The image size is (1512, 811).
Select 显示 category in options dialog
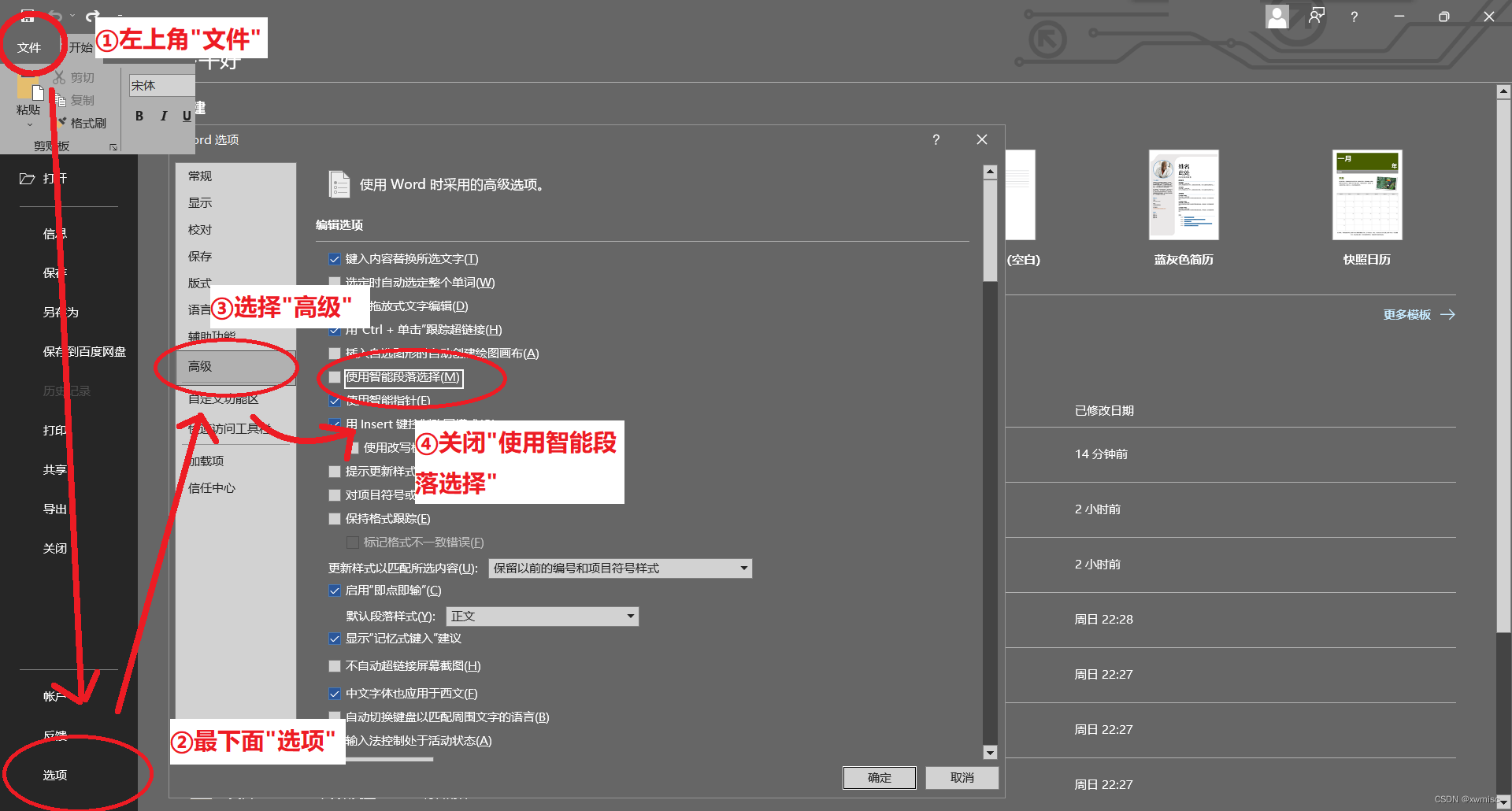click(x=235, y=202)
